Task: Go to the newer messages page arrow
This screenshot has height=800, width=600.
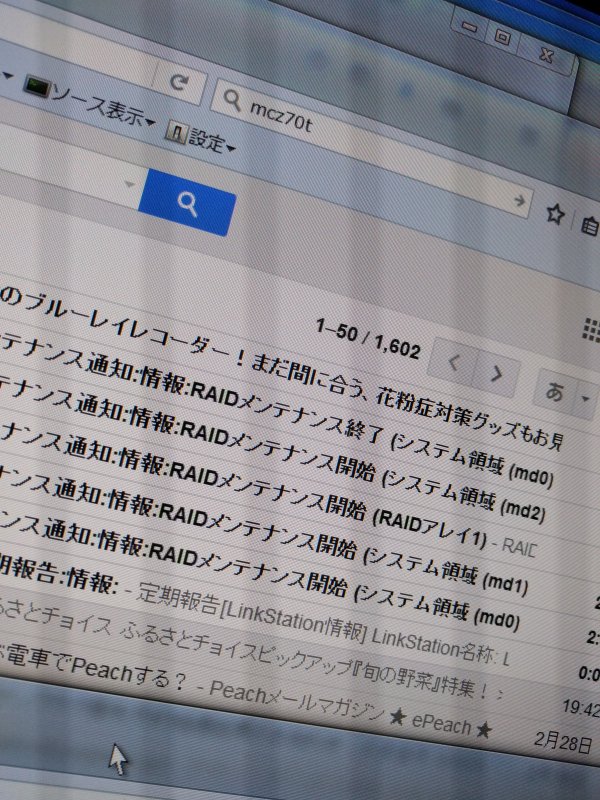Action: [x=454, y=363]
